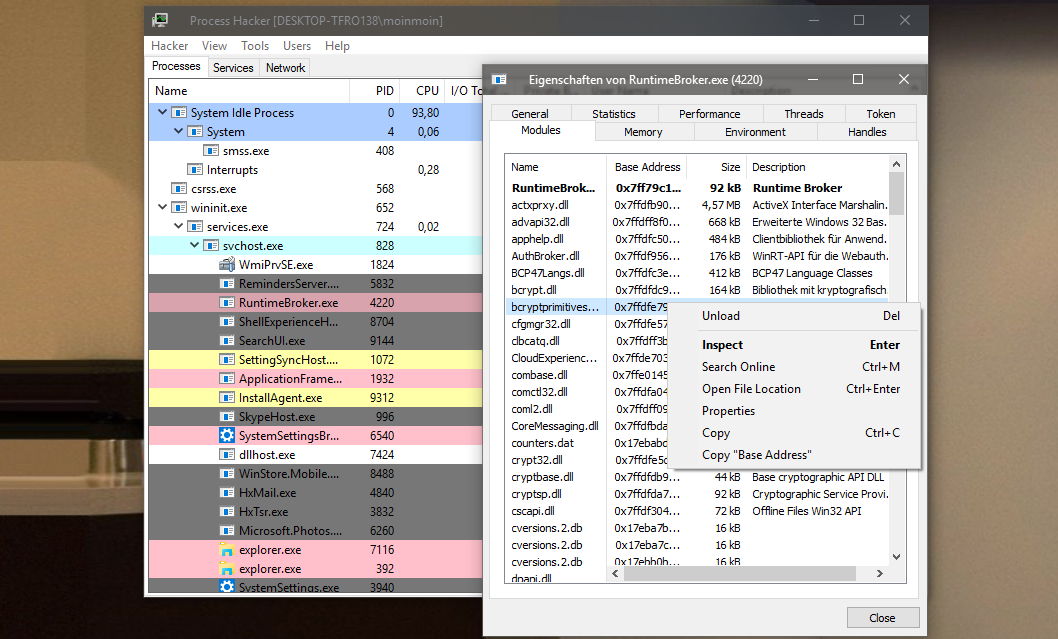Click the dllhost.exe process icon
The width and height of the screenshot is (1058, 639).
[x=227, y=455]
